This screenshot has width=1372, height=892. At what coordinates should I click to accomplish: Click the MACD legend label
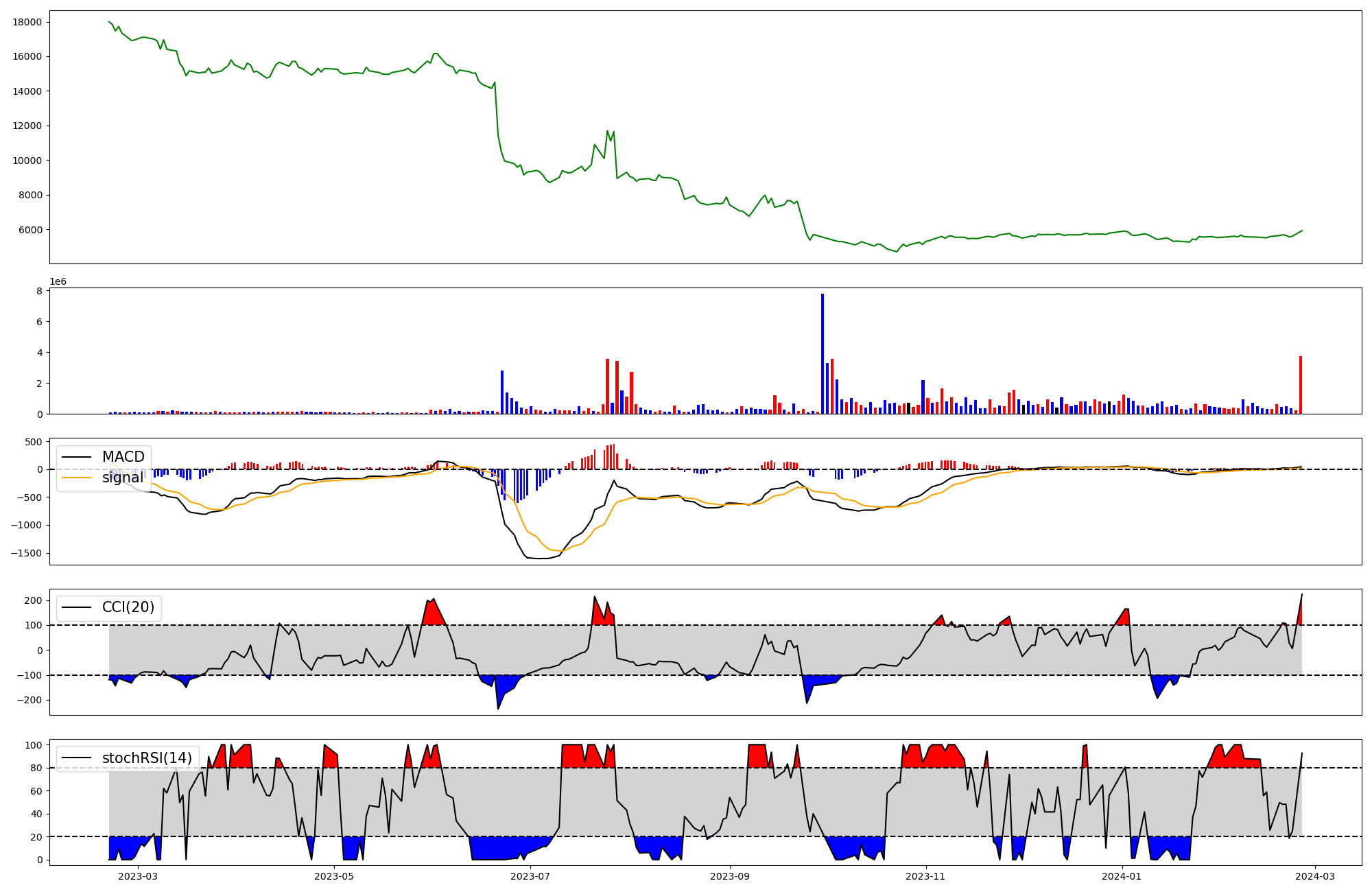tap(123, 457)
